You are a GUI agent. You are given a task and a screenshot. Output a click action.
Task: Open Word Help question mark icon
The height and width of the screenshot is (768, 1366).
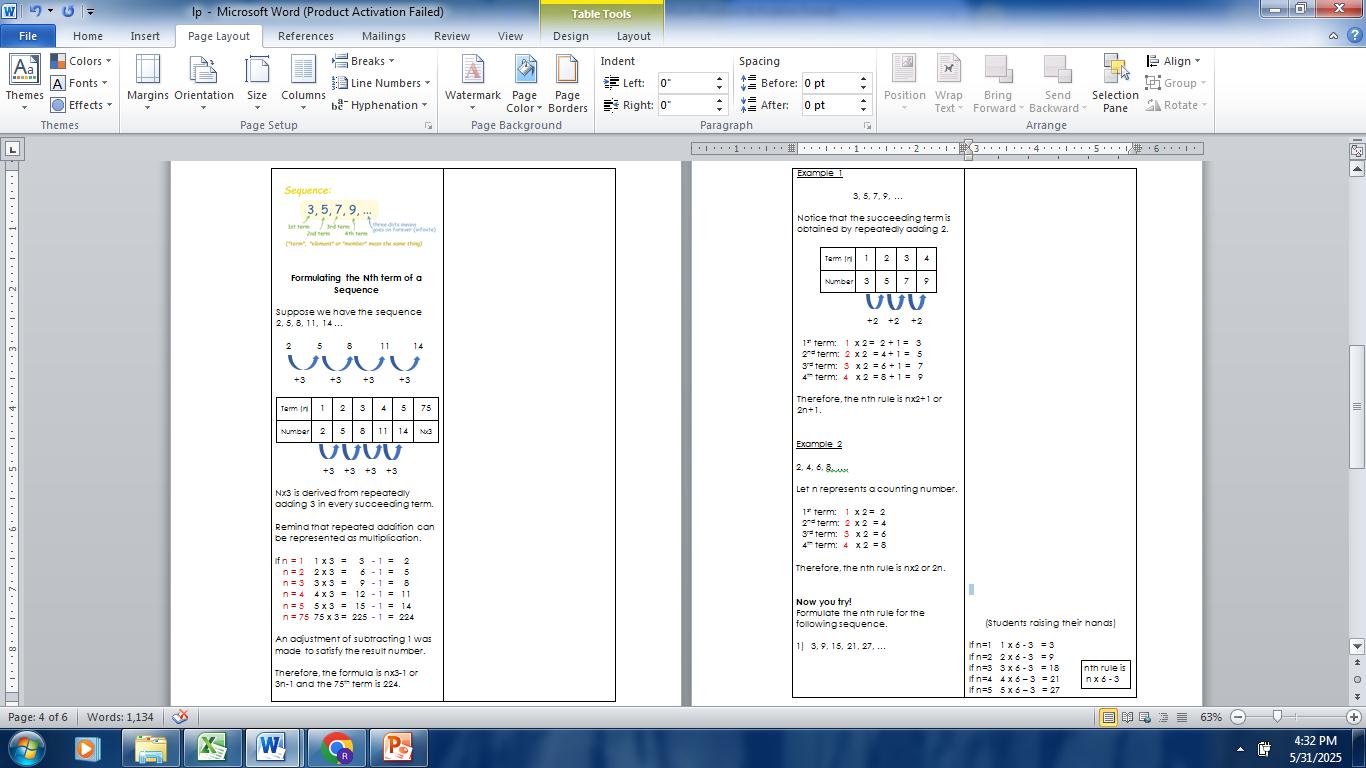(x=1353, y=36)
